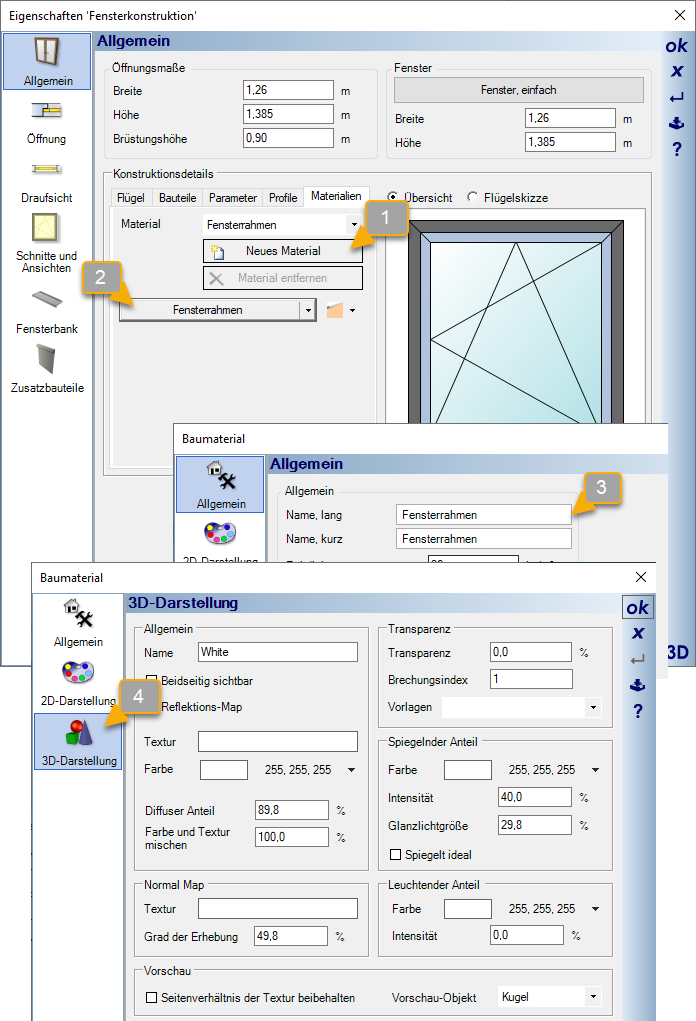Expand the Material Fensterrahmen combo box
The width and height of the screenshot is (696, 1021).
click(353, 226)
